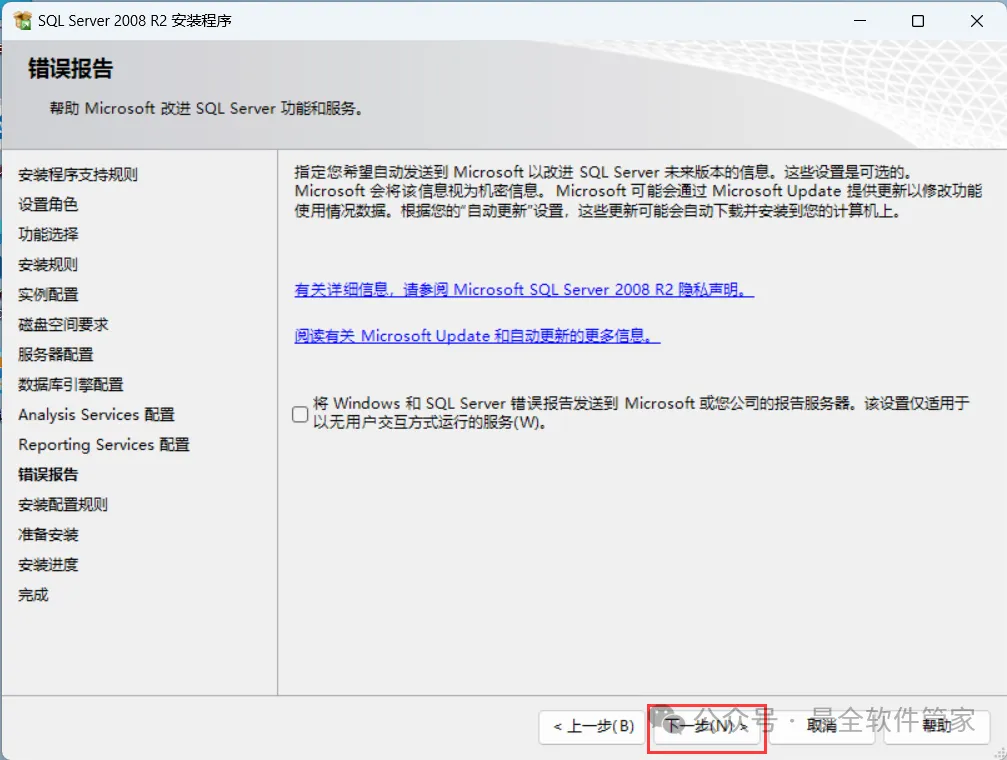Screen dimensions: 1007x760
Task: Select the 实例配置 step
Action: (x=48, y=295)
